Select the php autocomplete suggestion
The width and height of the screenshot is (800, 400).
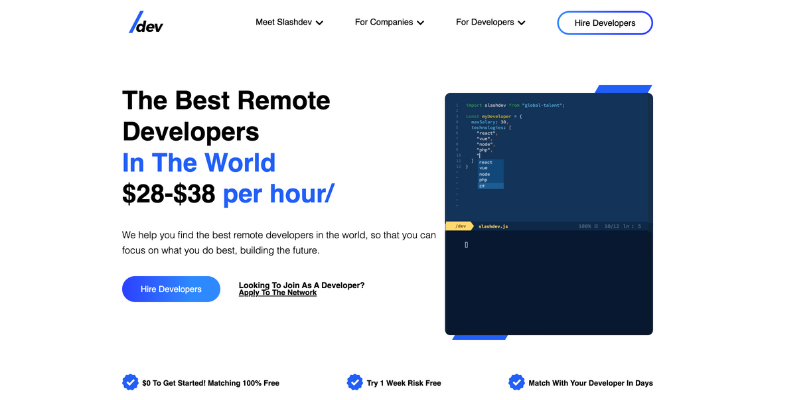click(491, 180)
